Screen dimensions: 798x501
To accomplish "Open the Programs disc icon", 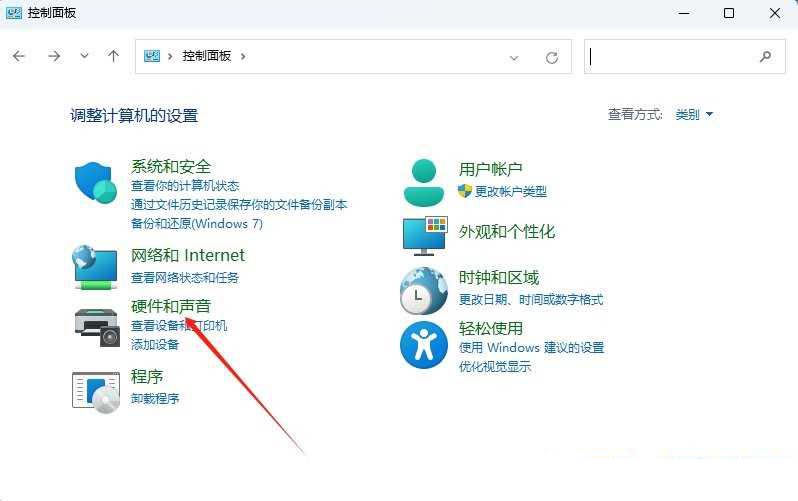I will point(96,390).
